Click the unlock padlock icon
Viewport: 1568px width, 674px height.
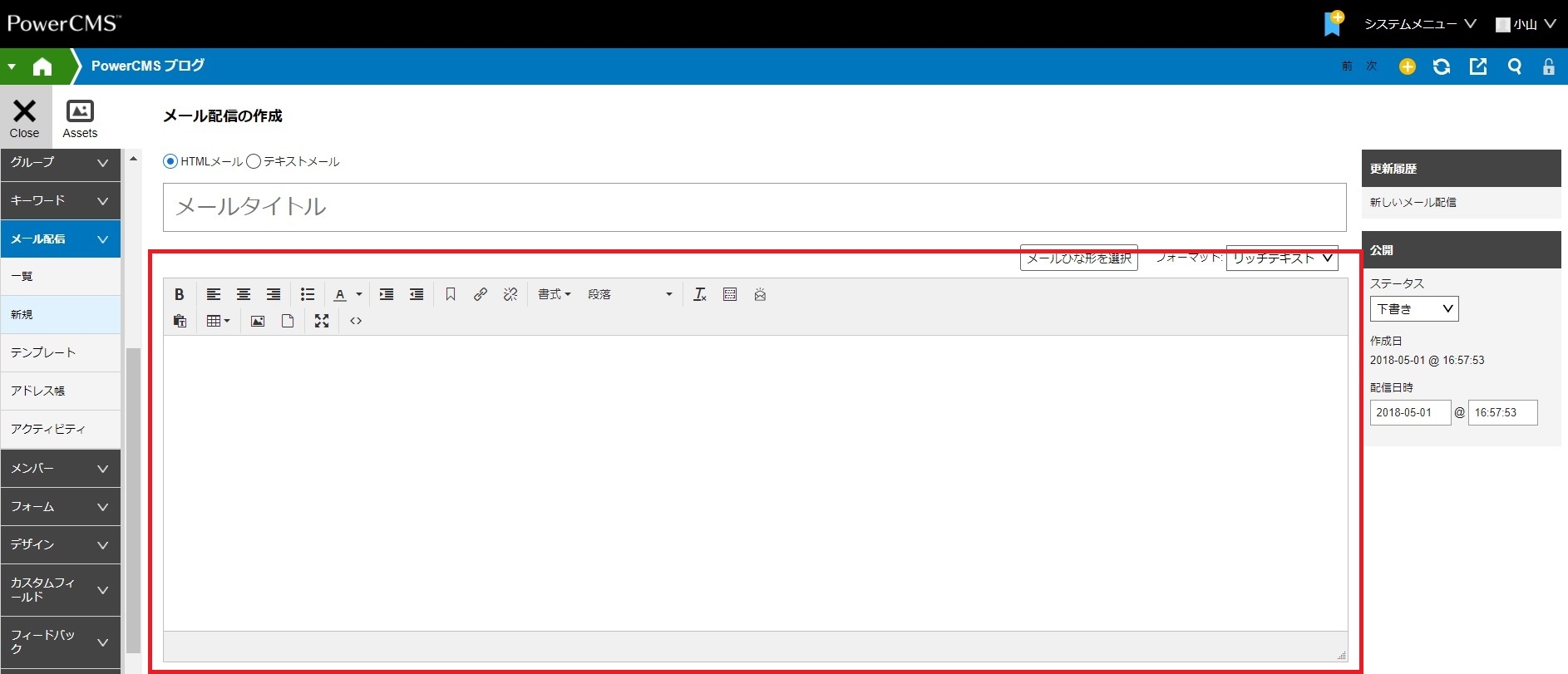tap(1548, 66)
